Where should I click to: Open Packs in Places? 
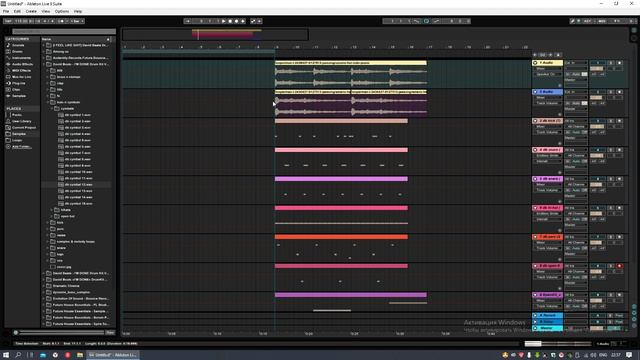tap(17, 115)
